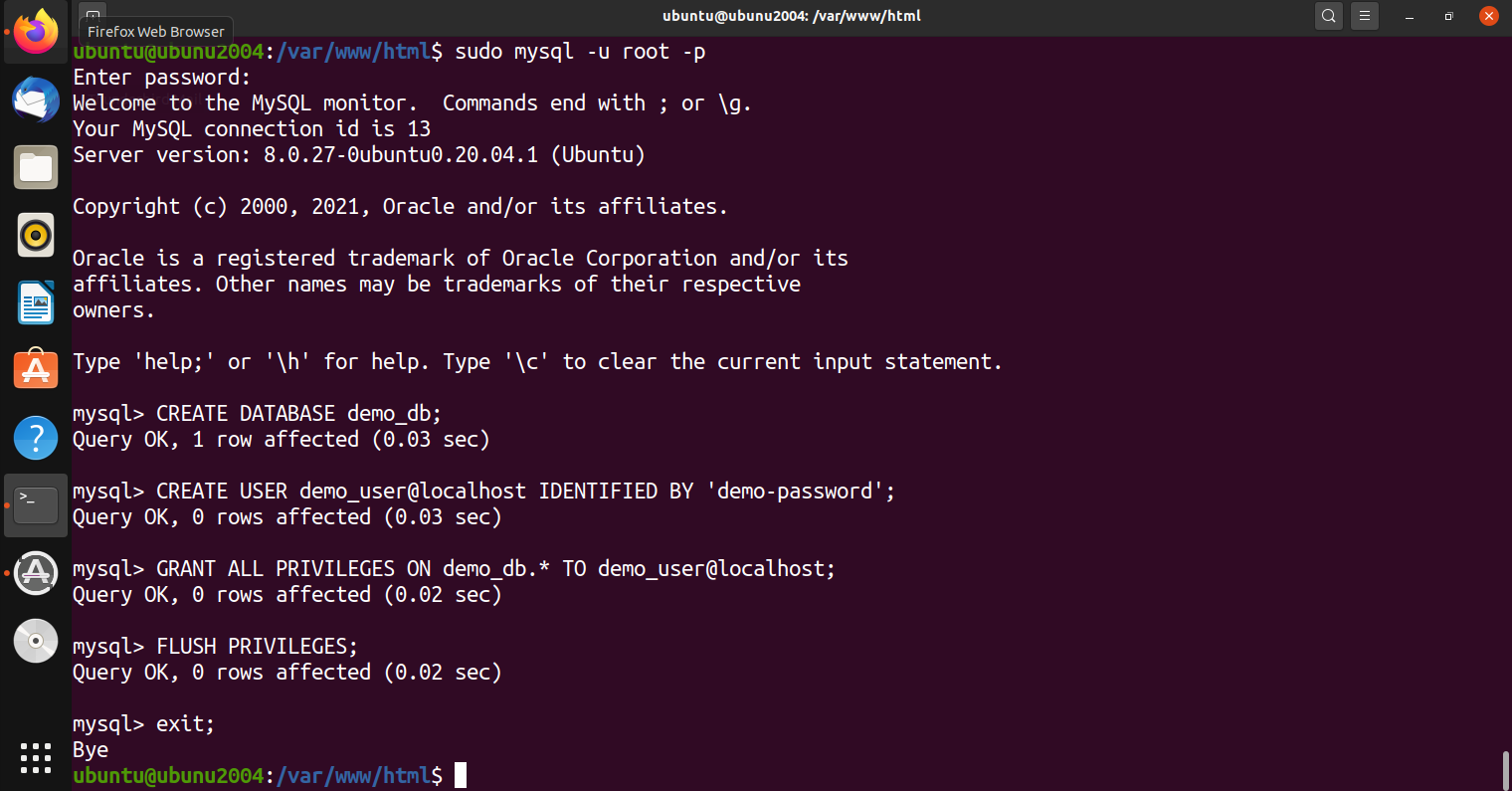Image resolution: width=1512 pixels, height=791 pixels.
Task: Click the disc media icon in the dock
Action: tap(36, 641)
